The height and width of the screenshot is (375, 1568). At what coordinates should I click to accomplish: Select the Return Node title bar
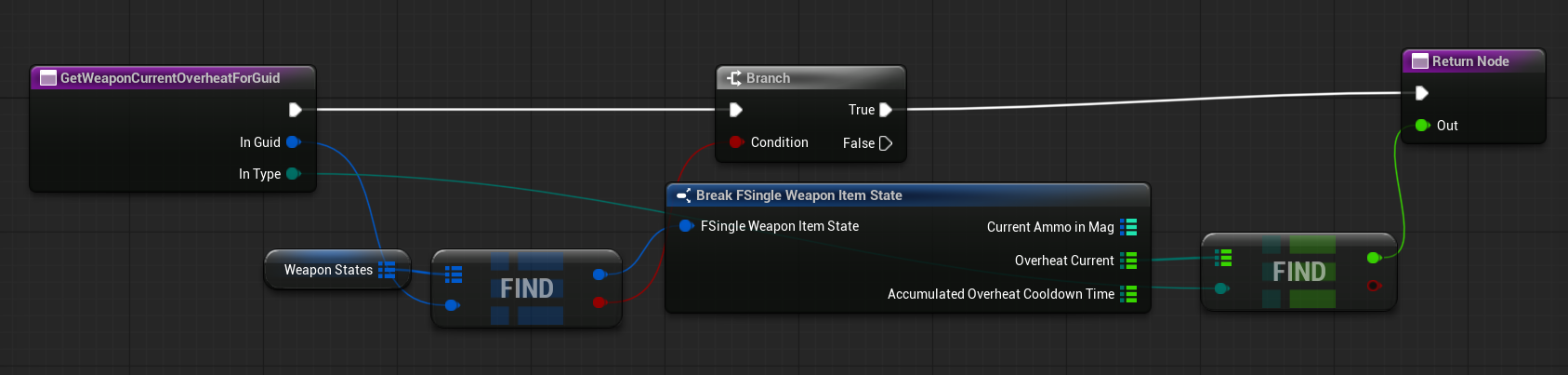(x=1473, y=61)
